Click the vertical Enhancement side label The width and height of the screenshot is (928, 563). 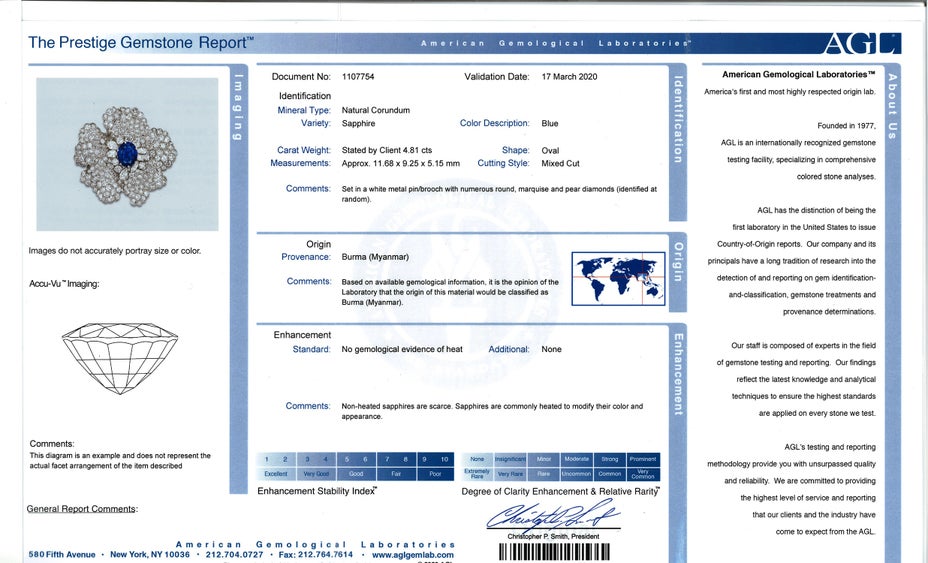(678, 373)
